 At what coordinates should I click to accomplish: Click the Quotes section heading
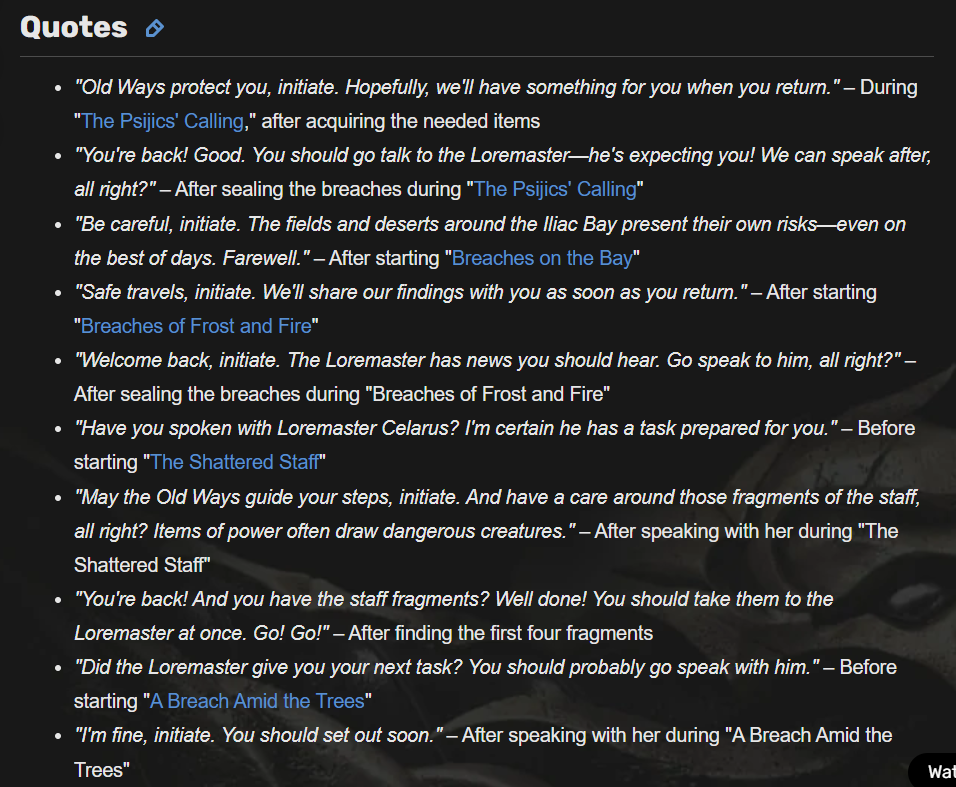pyautogui.click(x=74, y=27)
